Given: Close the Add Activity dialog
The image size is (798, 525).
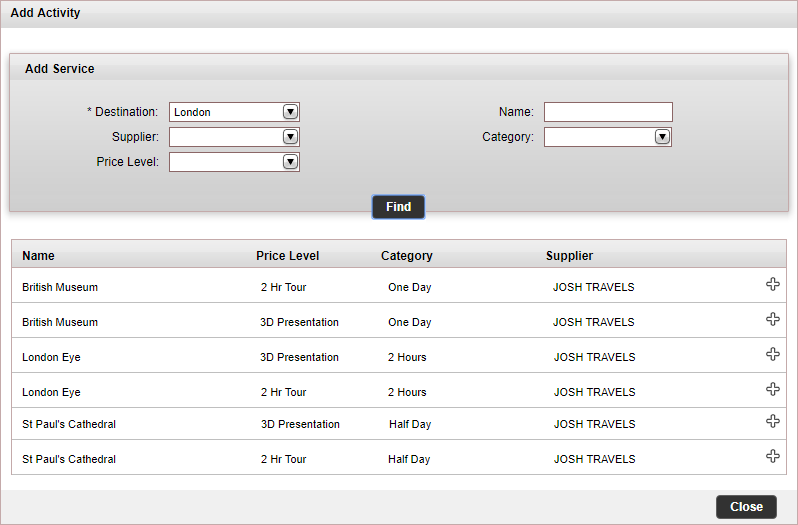Looking at the screenshot, I should pyautogui.click(x=746, y=507).
